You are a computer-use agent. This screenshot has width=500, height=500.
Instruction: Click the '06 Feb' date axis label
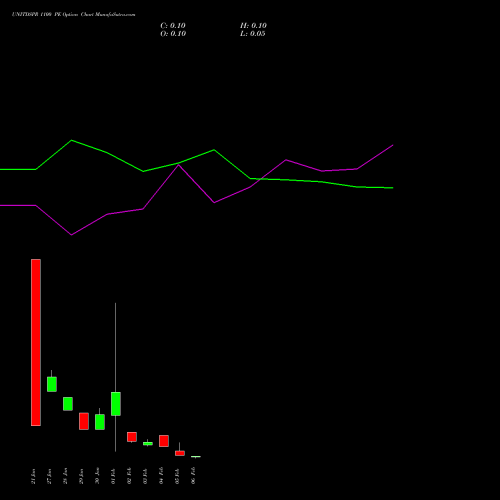(193, 476)
